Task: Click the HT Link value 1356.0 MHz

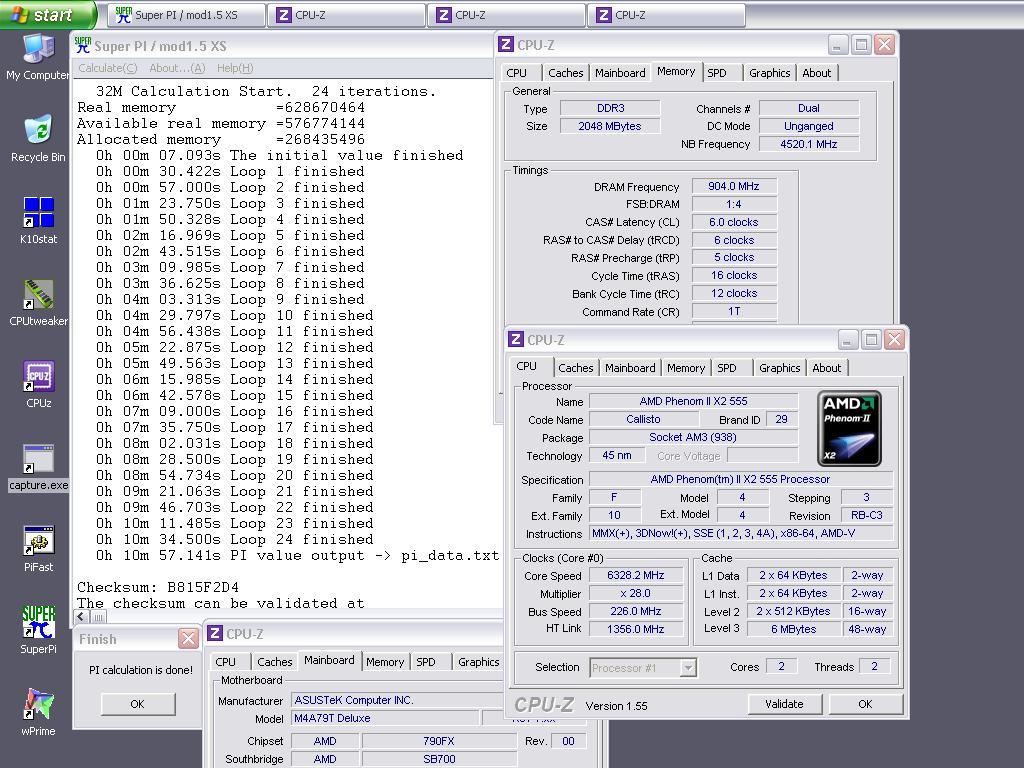Action: (635, 629)
